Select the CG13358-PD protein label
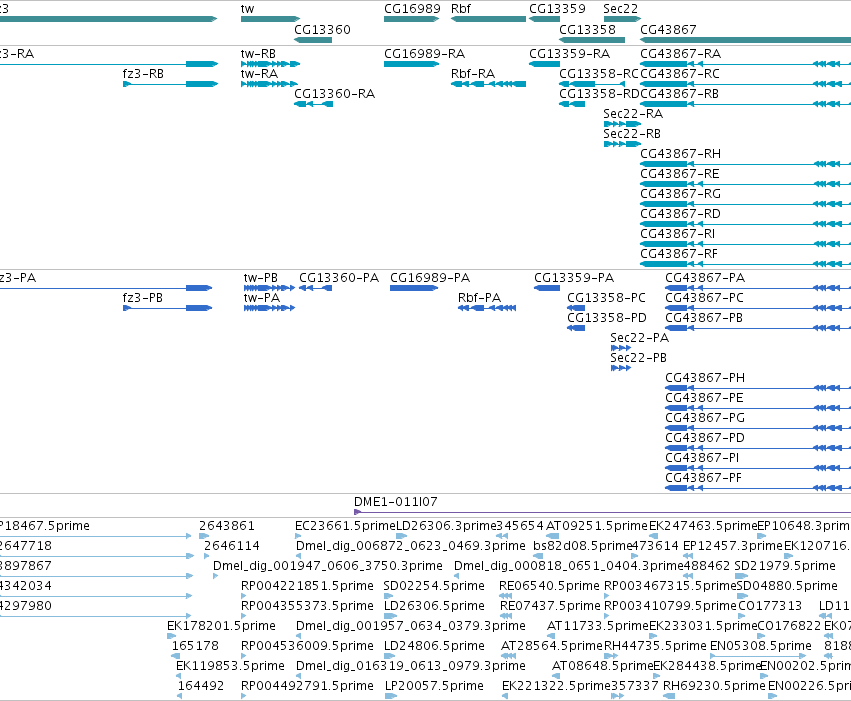Screen dimensions: 851x701 point(607,318)
